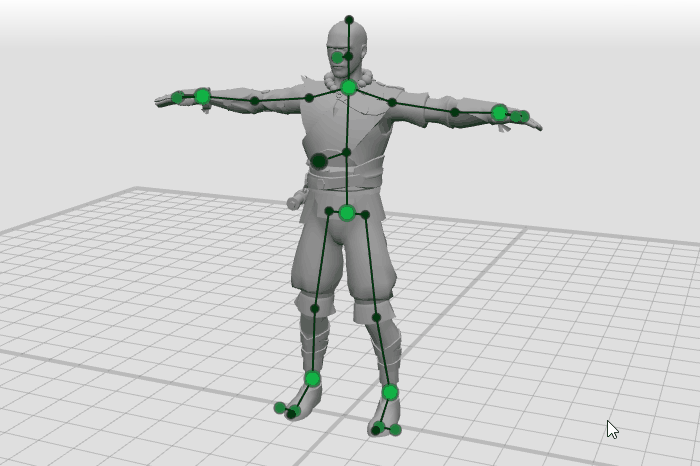Select the bright green ankle joint of the right-side leg
This screenshot has height=466, width=700.
390,393
